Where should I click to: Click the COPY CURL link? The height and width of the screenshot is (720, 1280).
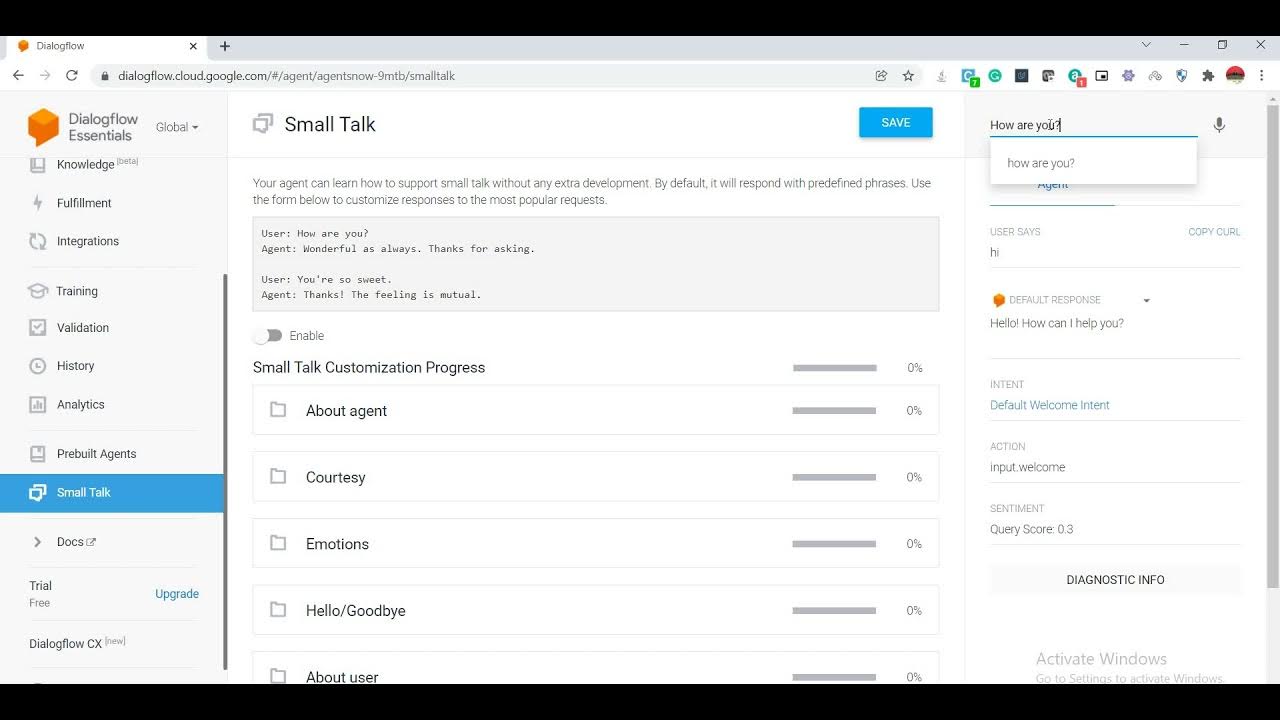point(1214,232)
